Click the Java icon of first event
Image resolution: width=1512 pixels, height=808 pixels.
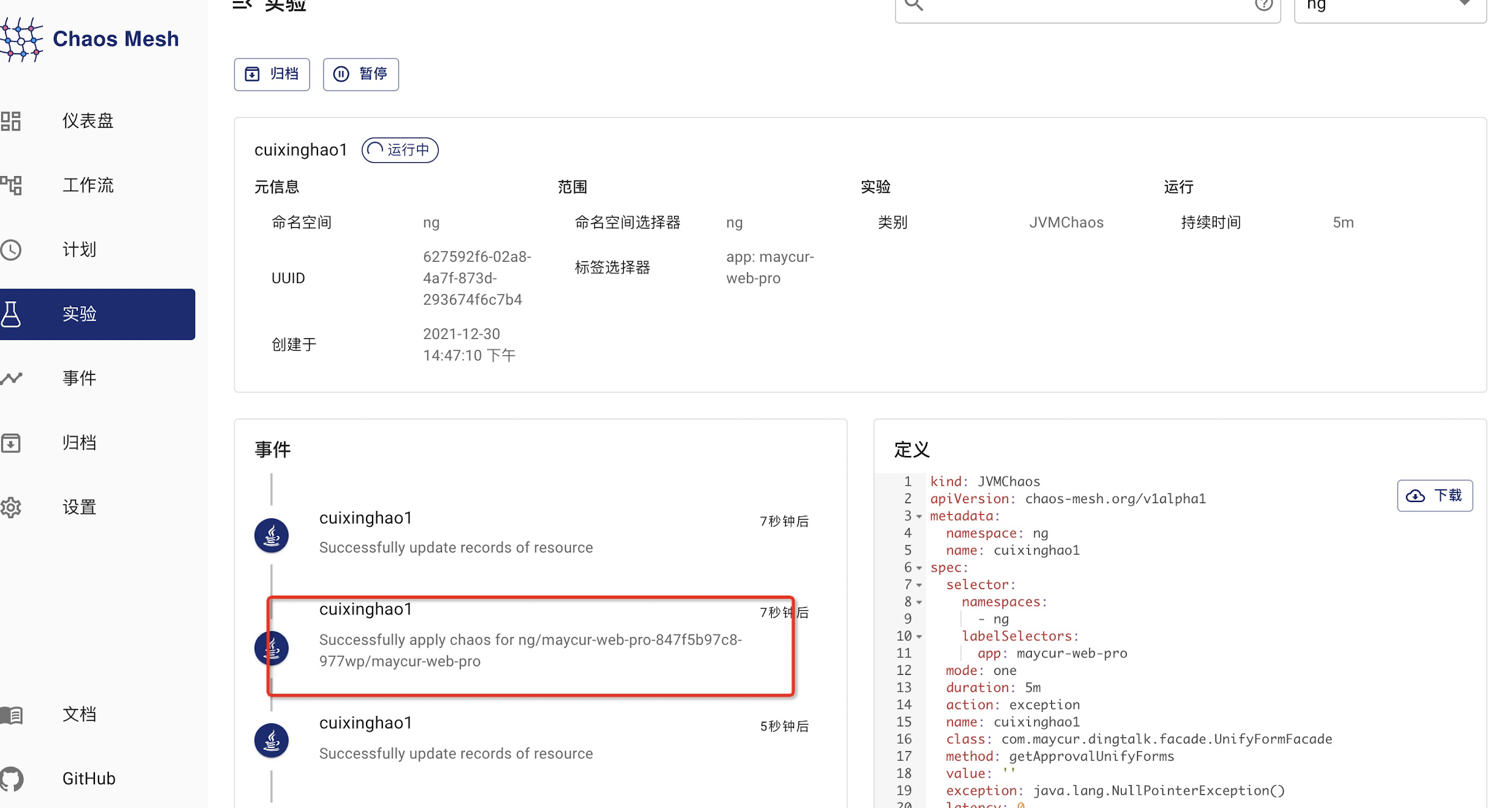point(272,536)
